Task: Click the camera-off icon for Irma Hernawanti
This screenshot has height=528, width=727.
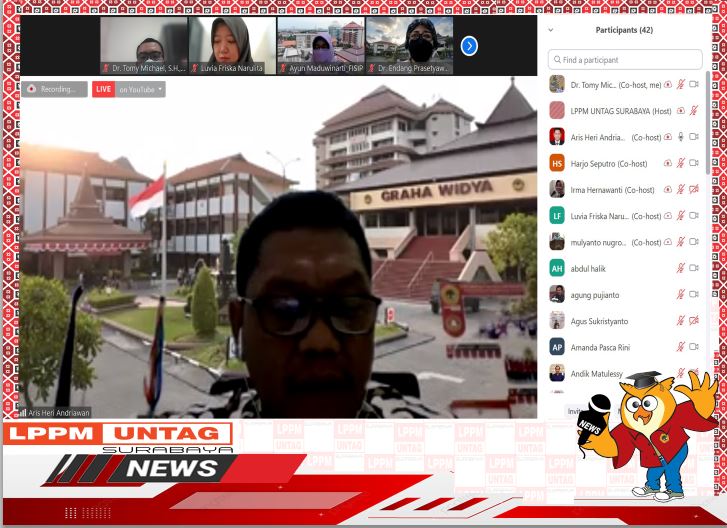Action: 694,189
